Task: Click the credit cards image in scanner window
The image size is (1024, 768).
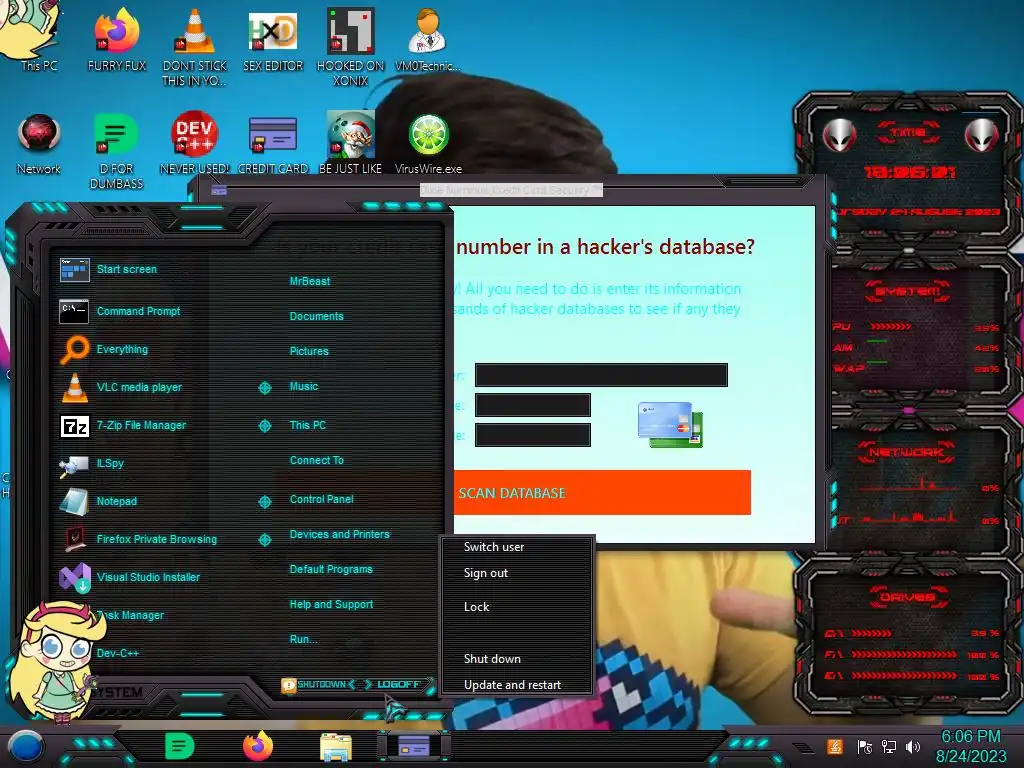Action: coord(670,424)
